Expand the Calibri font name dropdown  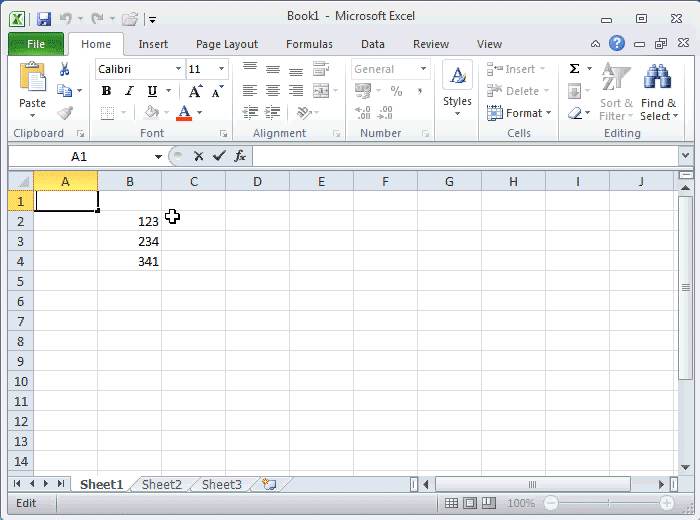click(x=178, y=69)
